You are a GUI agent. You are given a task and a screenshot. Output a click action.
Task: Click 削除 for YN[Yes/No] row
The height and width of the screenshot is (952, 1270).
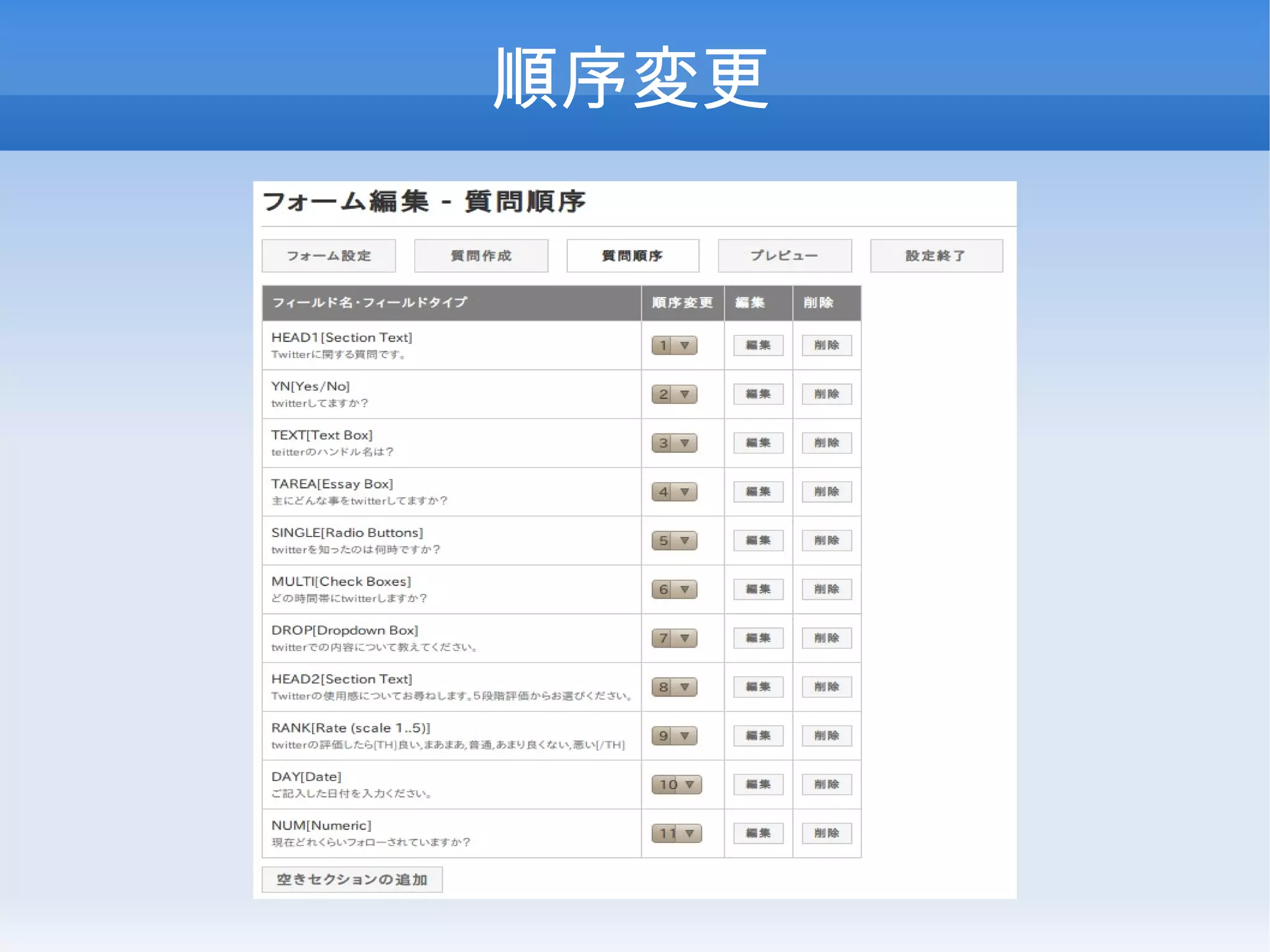[x=827, y=394]
